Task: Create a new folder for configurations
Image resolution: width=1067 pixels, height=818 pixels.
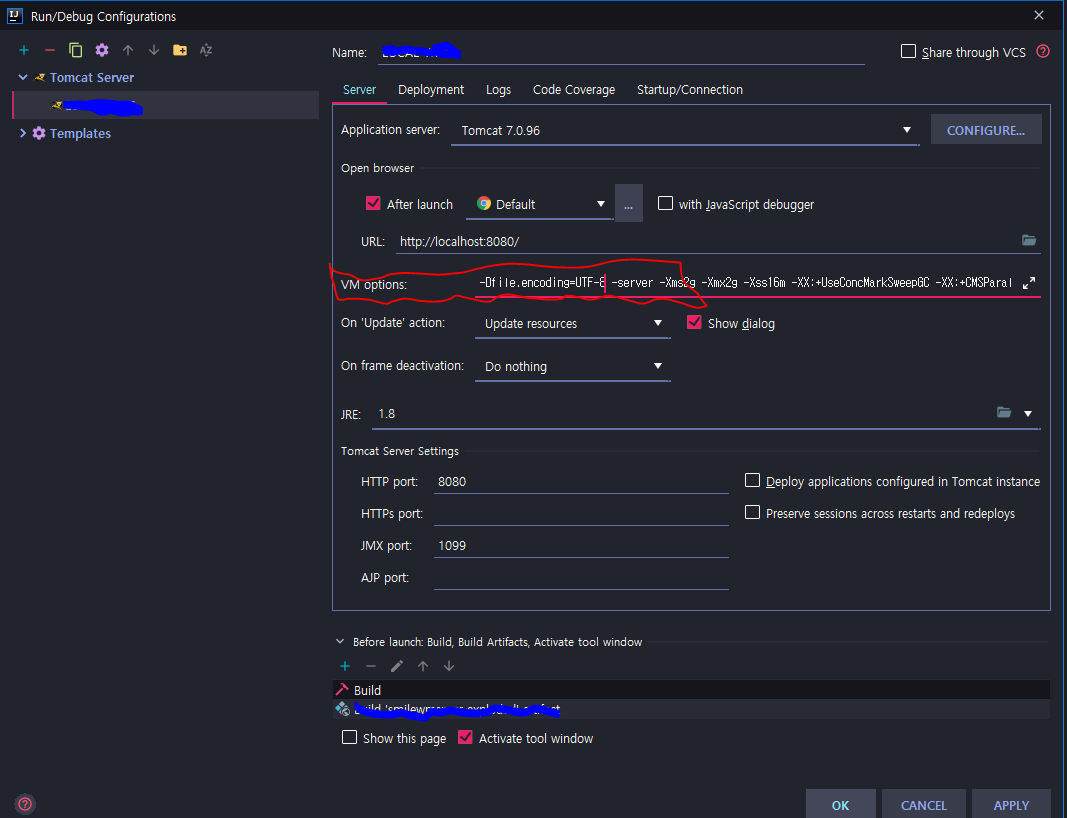Action: point(180,50)
